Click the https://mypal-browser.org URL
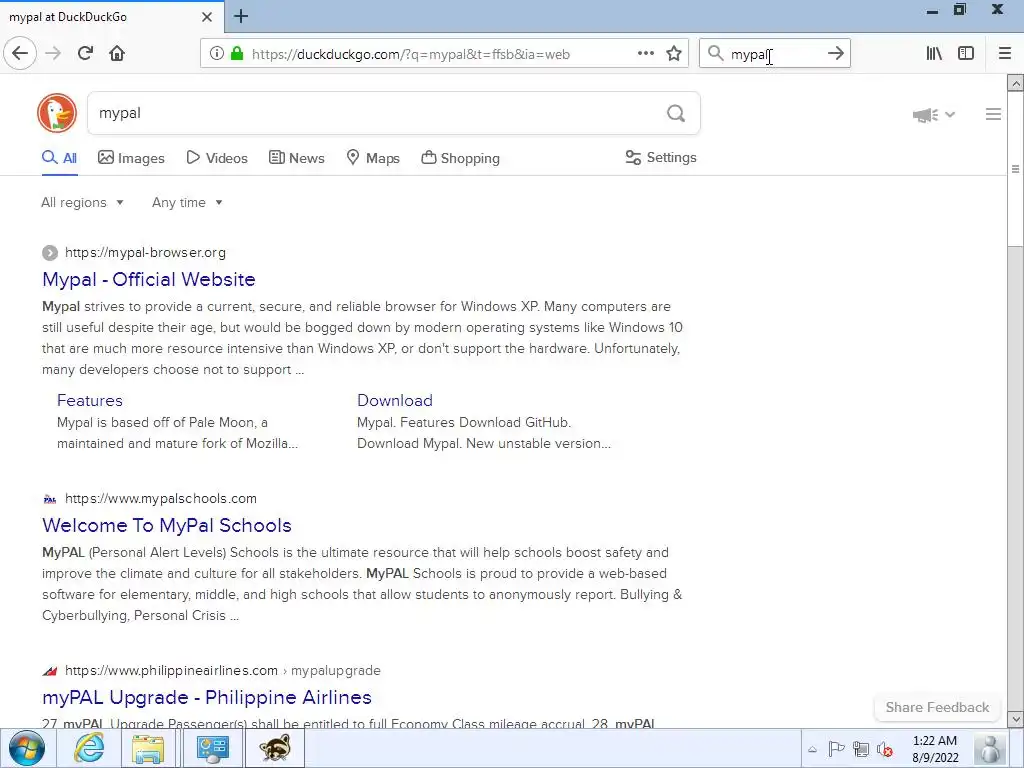The image size is (1024, 768). (x=145, y=252)
